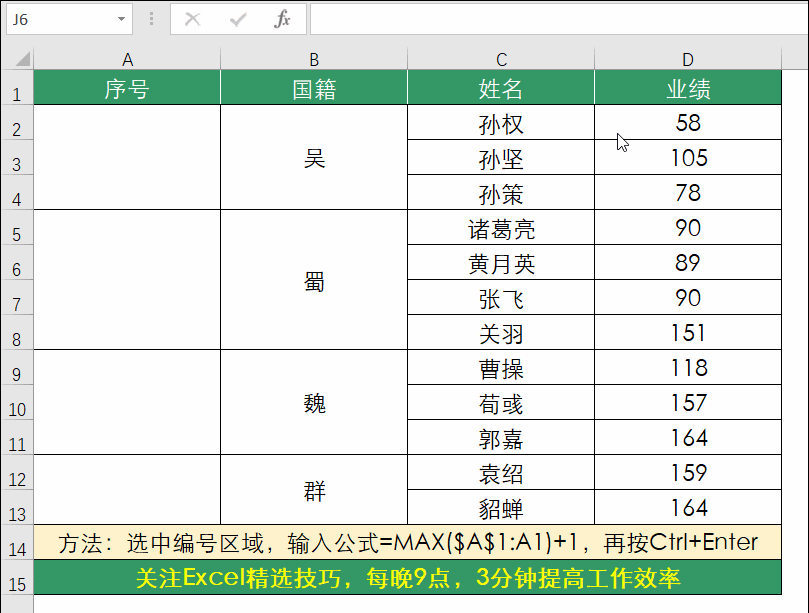This screenshot has height=613, width=809.
Task: Select column D header
Action: 688,59
